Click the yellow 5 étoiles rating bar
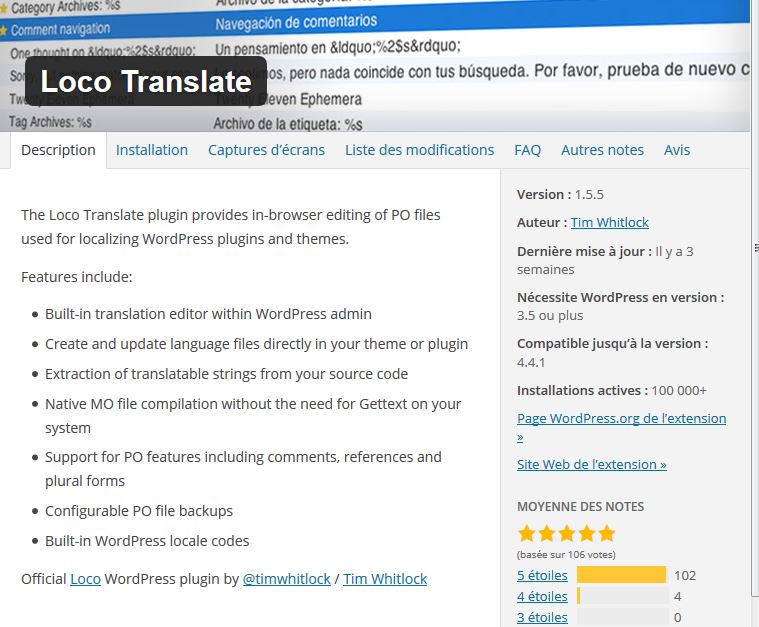The height and width of the screenshot is (627, 759). (621, 575)
